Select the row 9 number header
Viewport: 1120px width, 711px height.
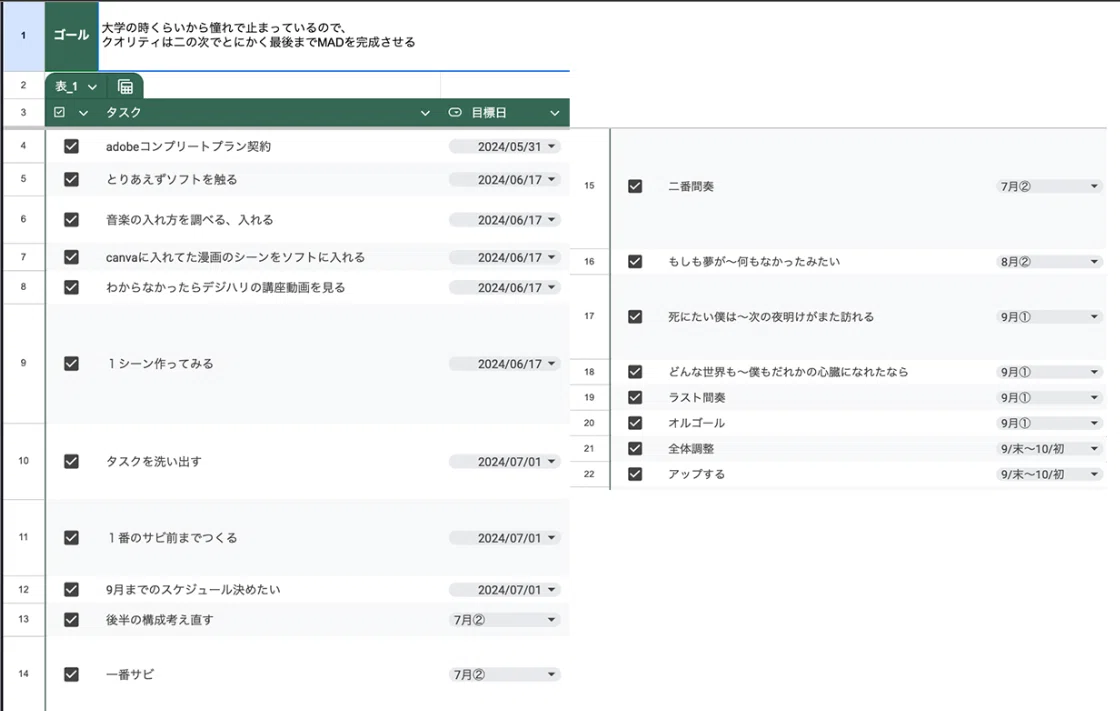[x=24, y=364]
